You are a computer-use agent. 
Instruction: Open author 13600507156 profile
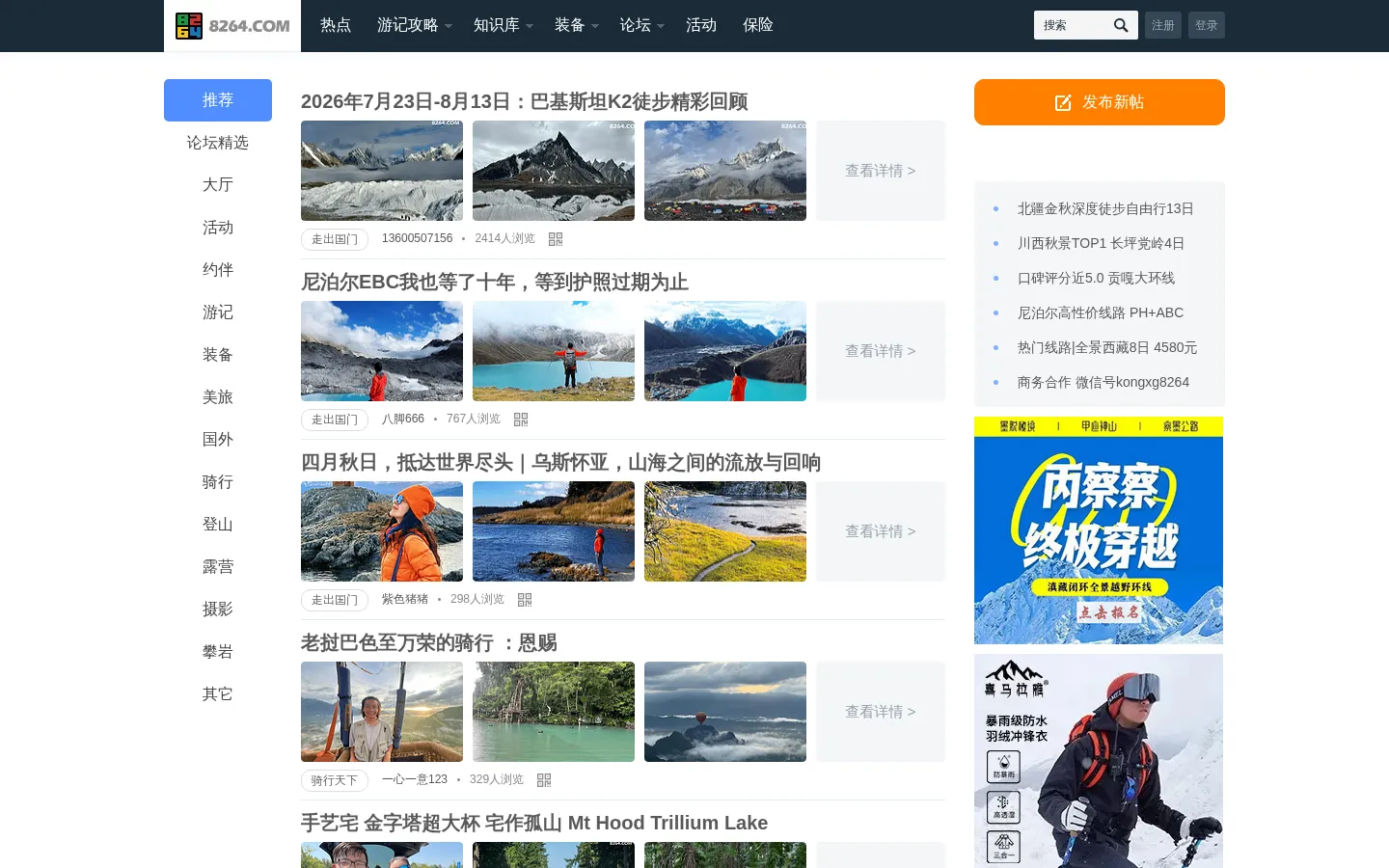[417, 238]
